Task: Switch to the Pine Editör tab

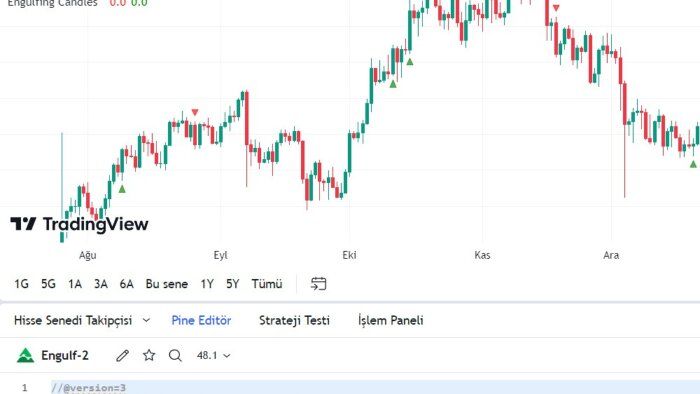Action: pos(201,320)
